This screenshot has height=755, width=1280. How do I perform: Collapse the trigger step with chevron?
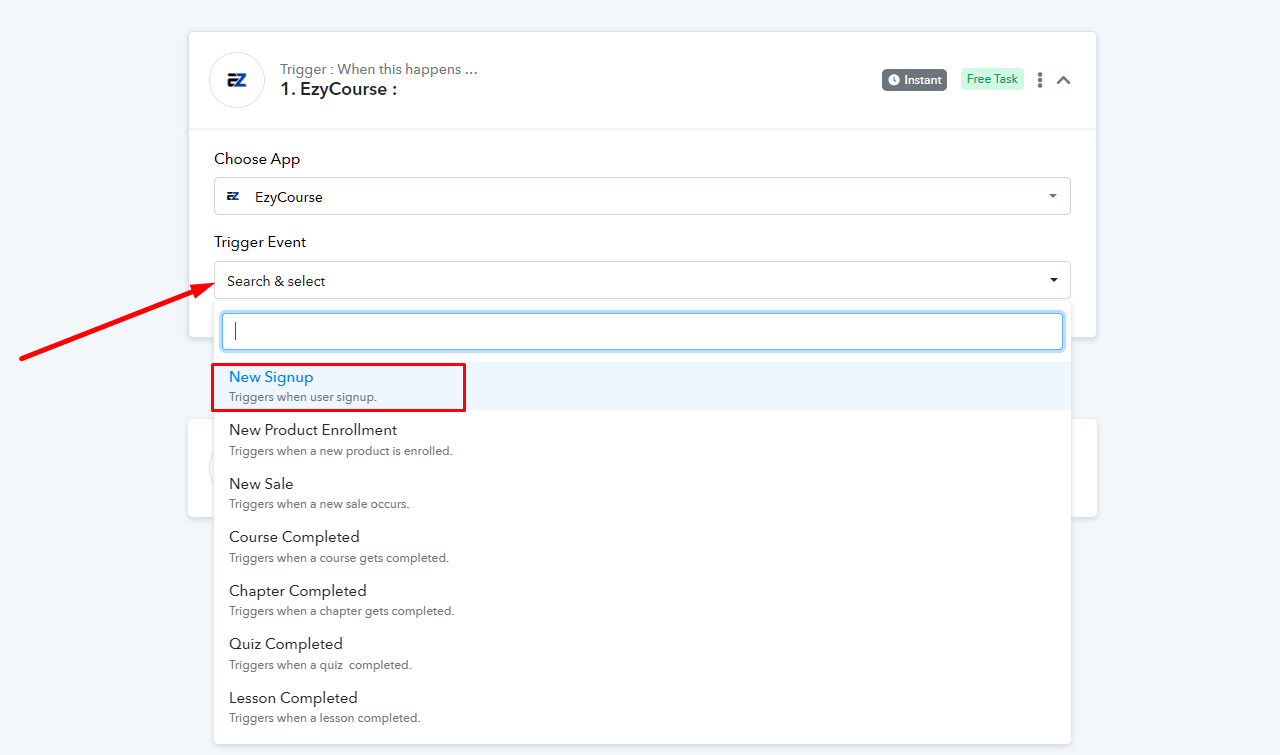[1064, 80]
